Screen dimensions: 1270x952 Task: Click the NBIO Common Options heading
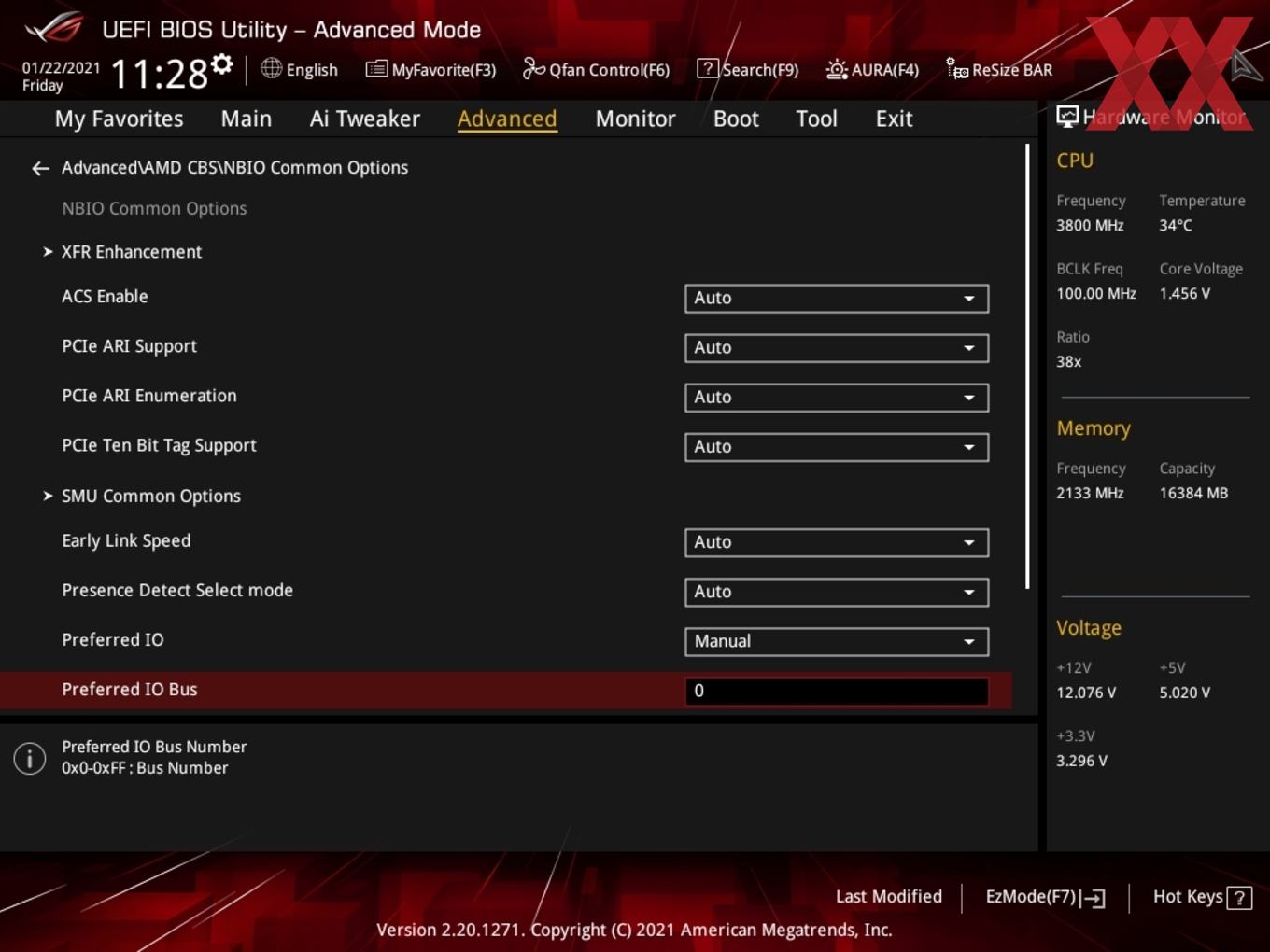pyautogui.click(x=154, y=208)
